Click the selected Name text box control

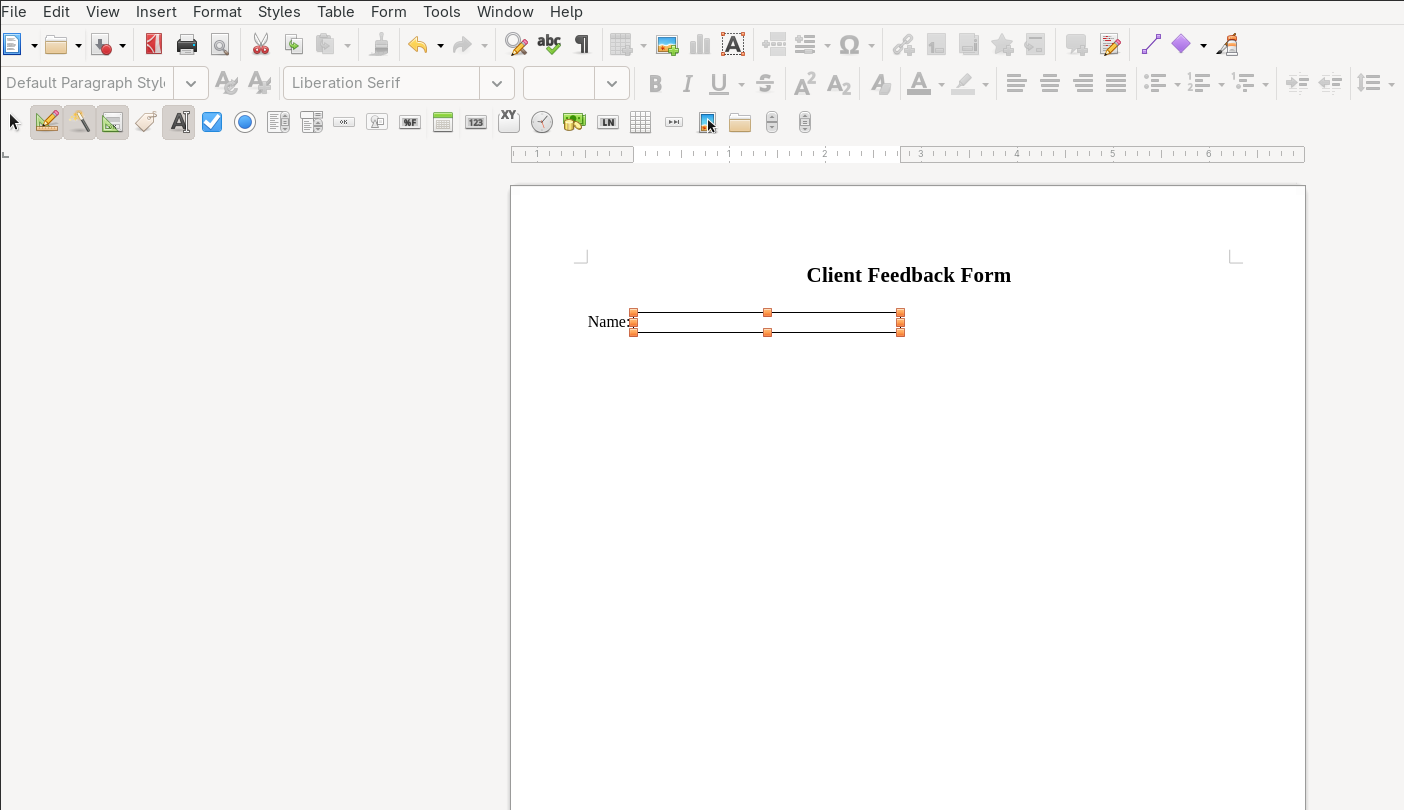click(767, 322)
